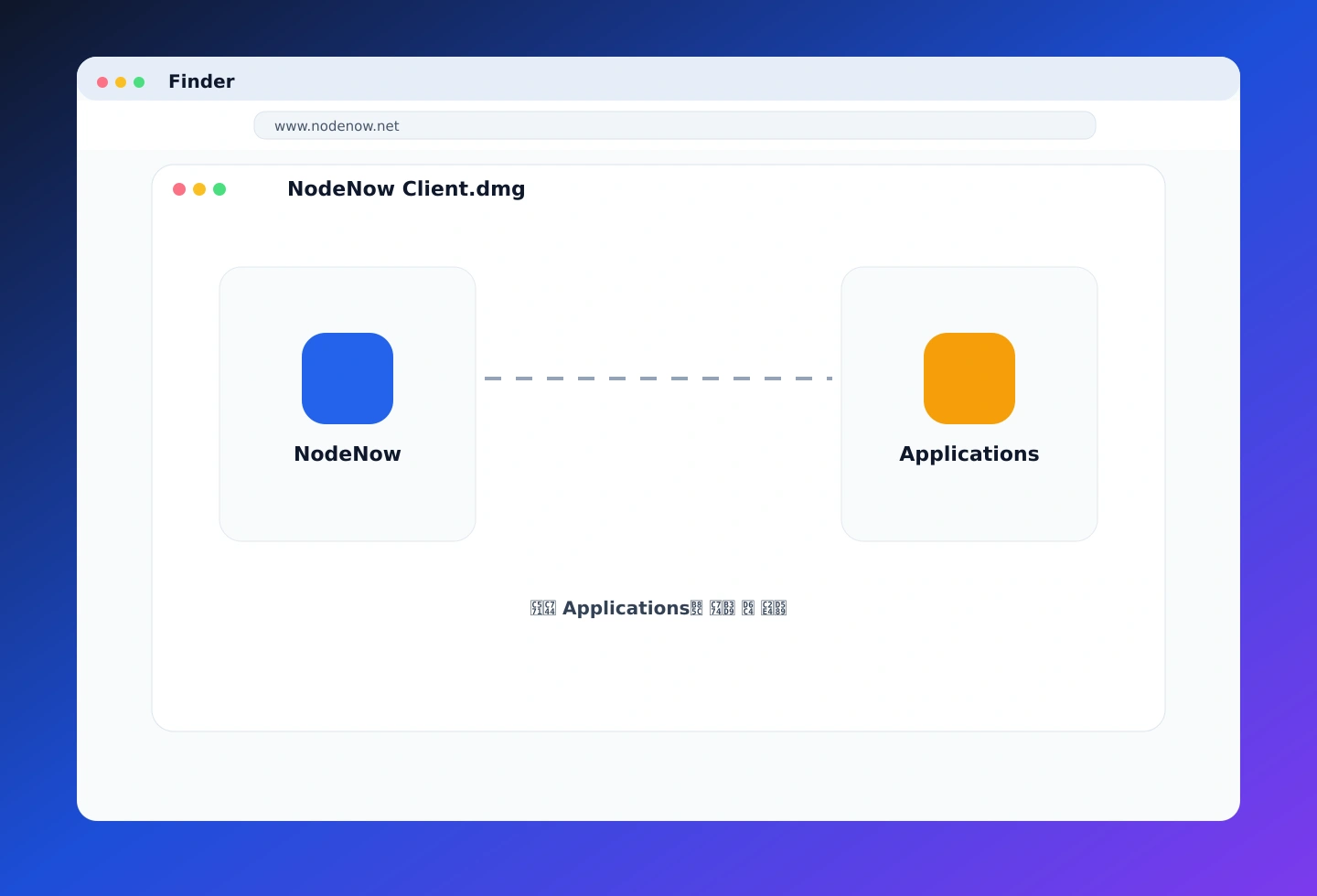The image size is (1317, 896).
Task: Minimize the Finder window with yellow button
Action: pyautogui.click(x=121, y=82)
